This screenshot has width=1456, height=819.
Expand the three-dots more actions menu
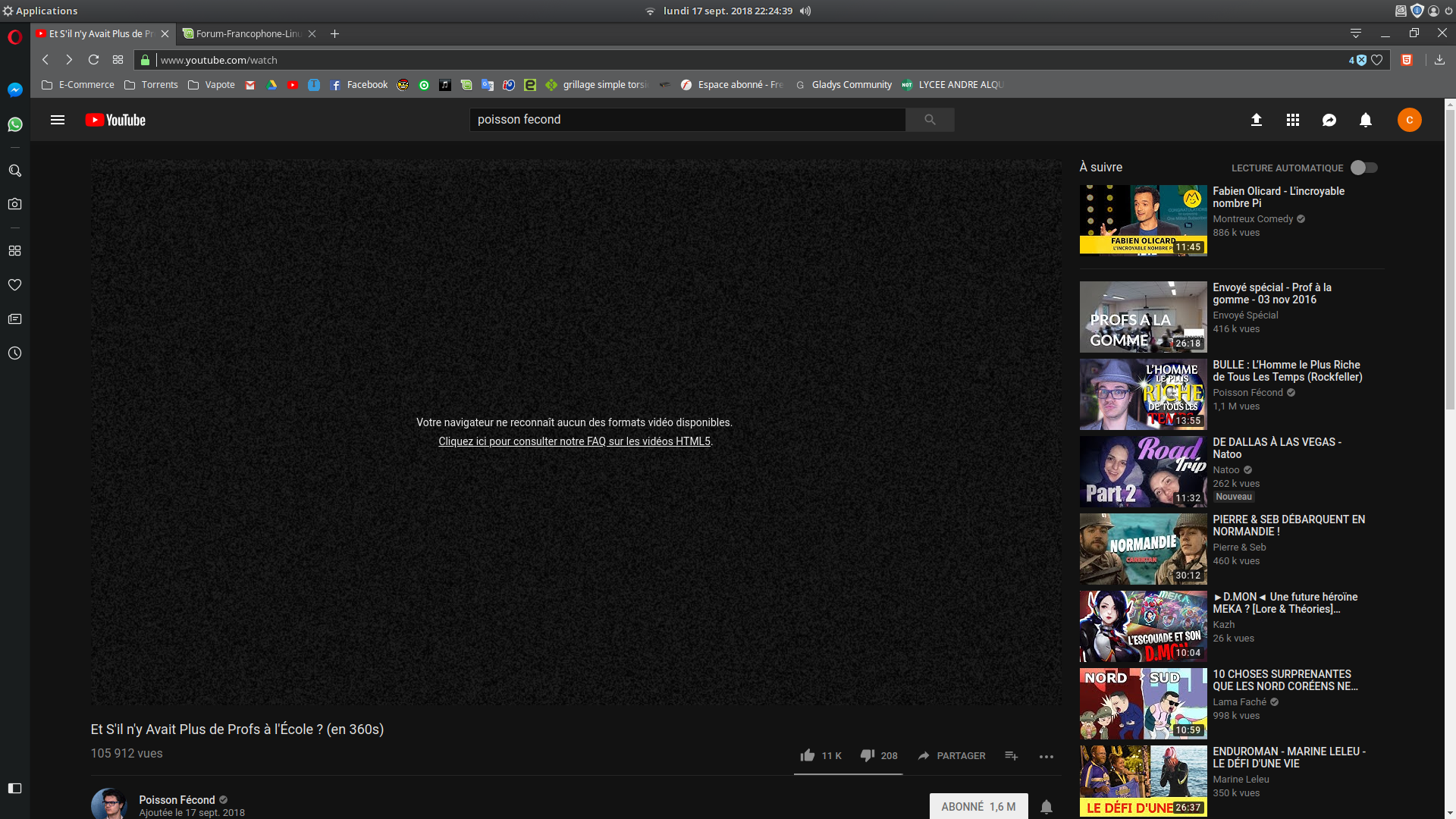pos(1046,756)
